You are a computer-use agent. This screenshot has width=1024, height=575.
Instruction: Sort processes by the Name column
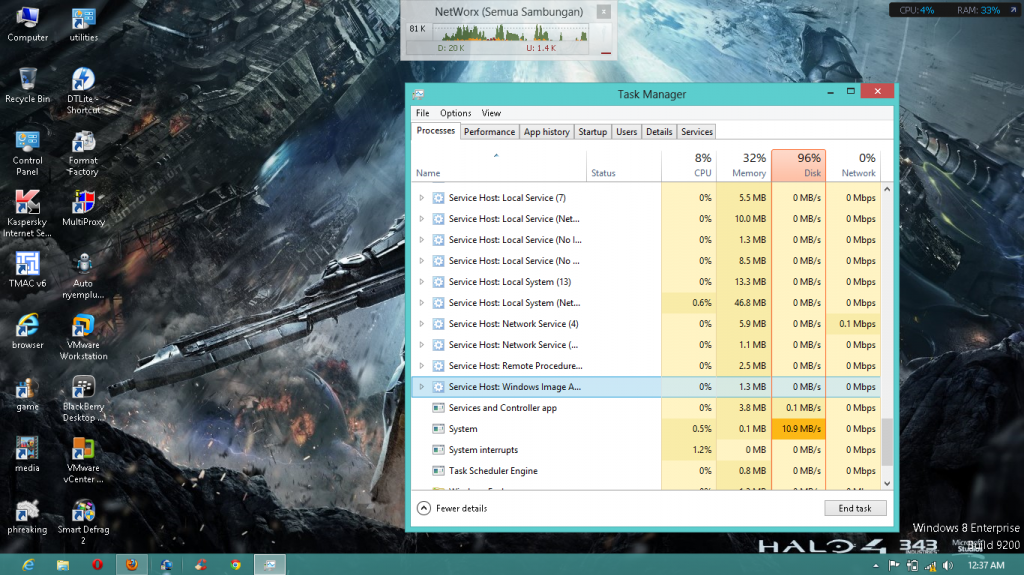499,165
